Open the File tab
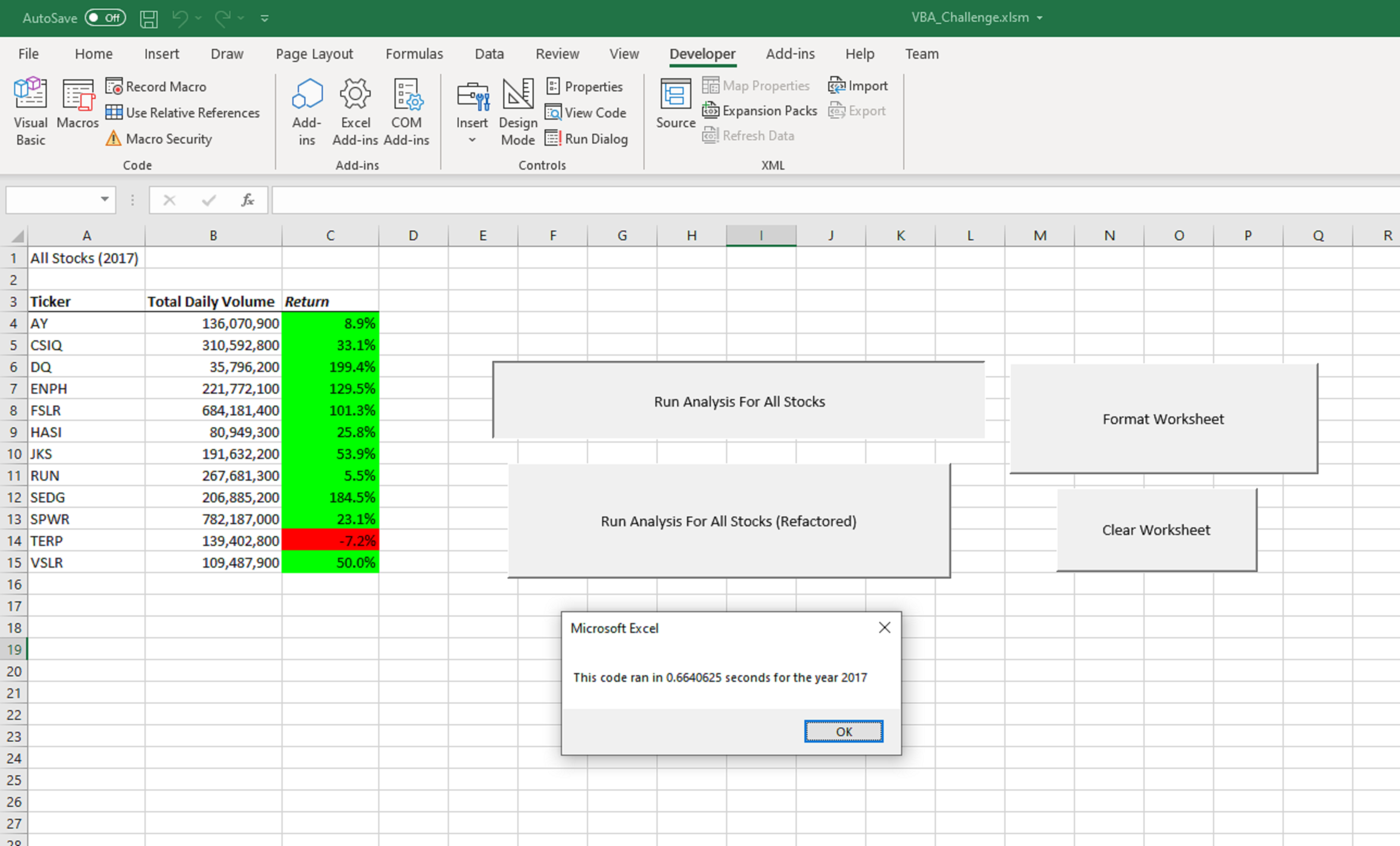The height and width of the screenshot is (846, 1400). pyautogui.click(x=29, y=54)
